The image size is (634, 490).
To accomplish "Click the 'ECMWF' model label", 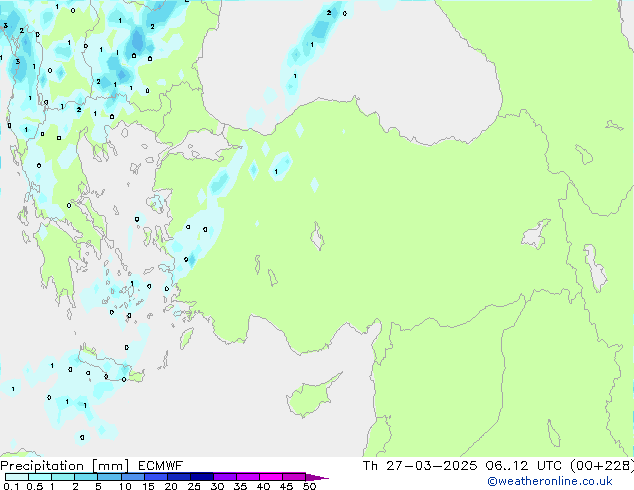I will 161,466.
